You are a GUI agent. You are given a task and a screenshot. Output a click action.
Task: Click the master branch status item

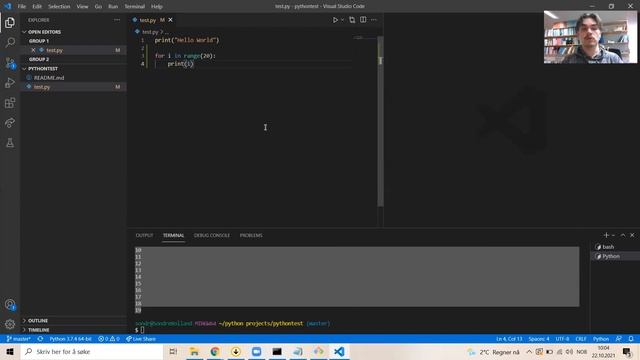19,339
